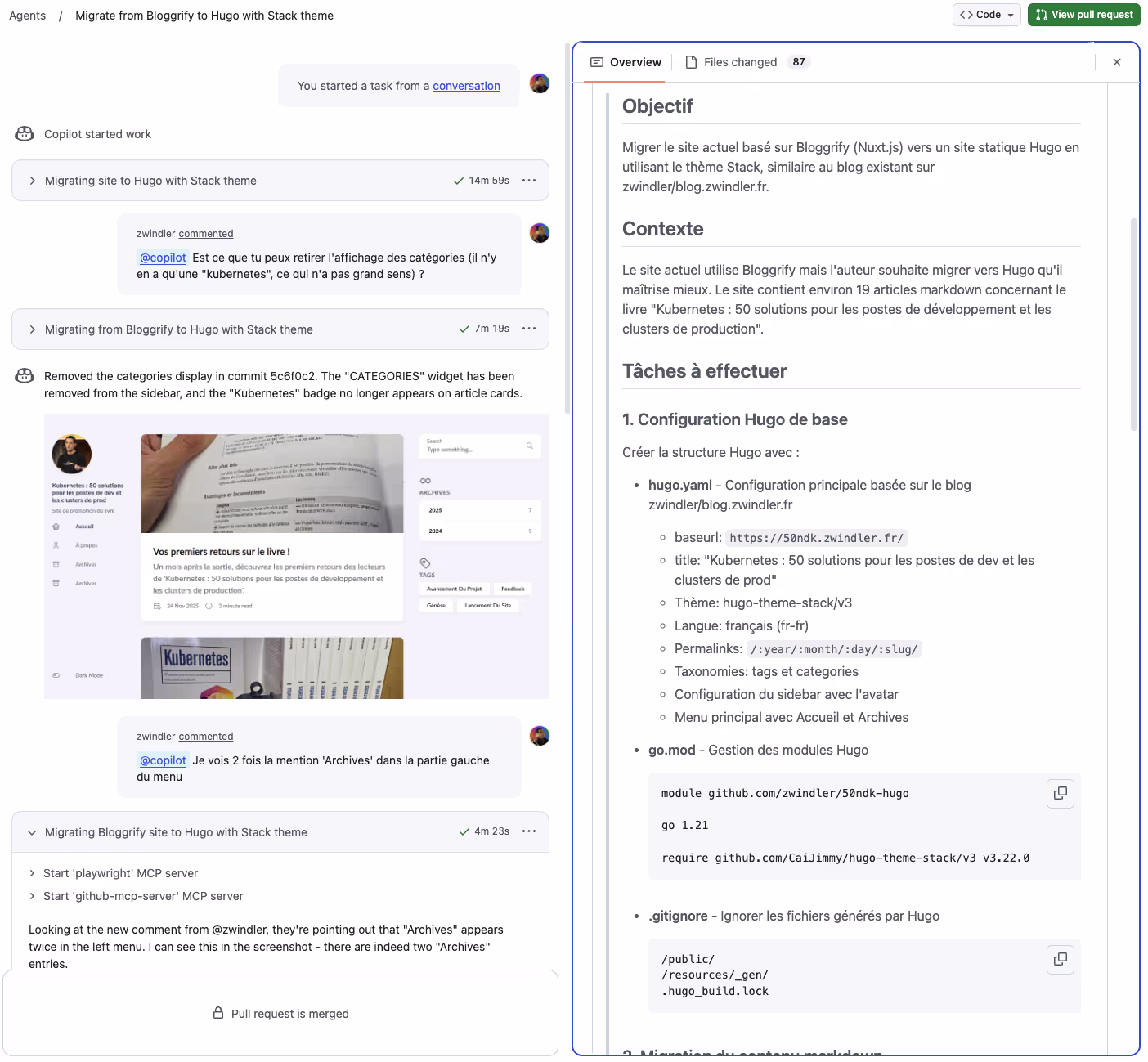Collapse 'Migrating Bloggrify site to Hugo with Stack theme'

coord(31,831)
